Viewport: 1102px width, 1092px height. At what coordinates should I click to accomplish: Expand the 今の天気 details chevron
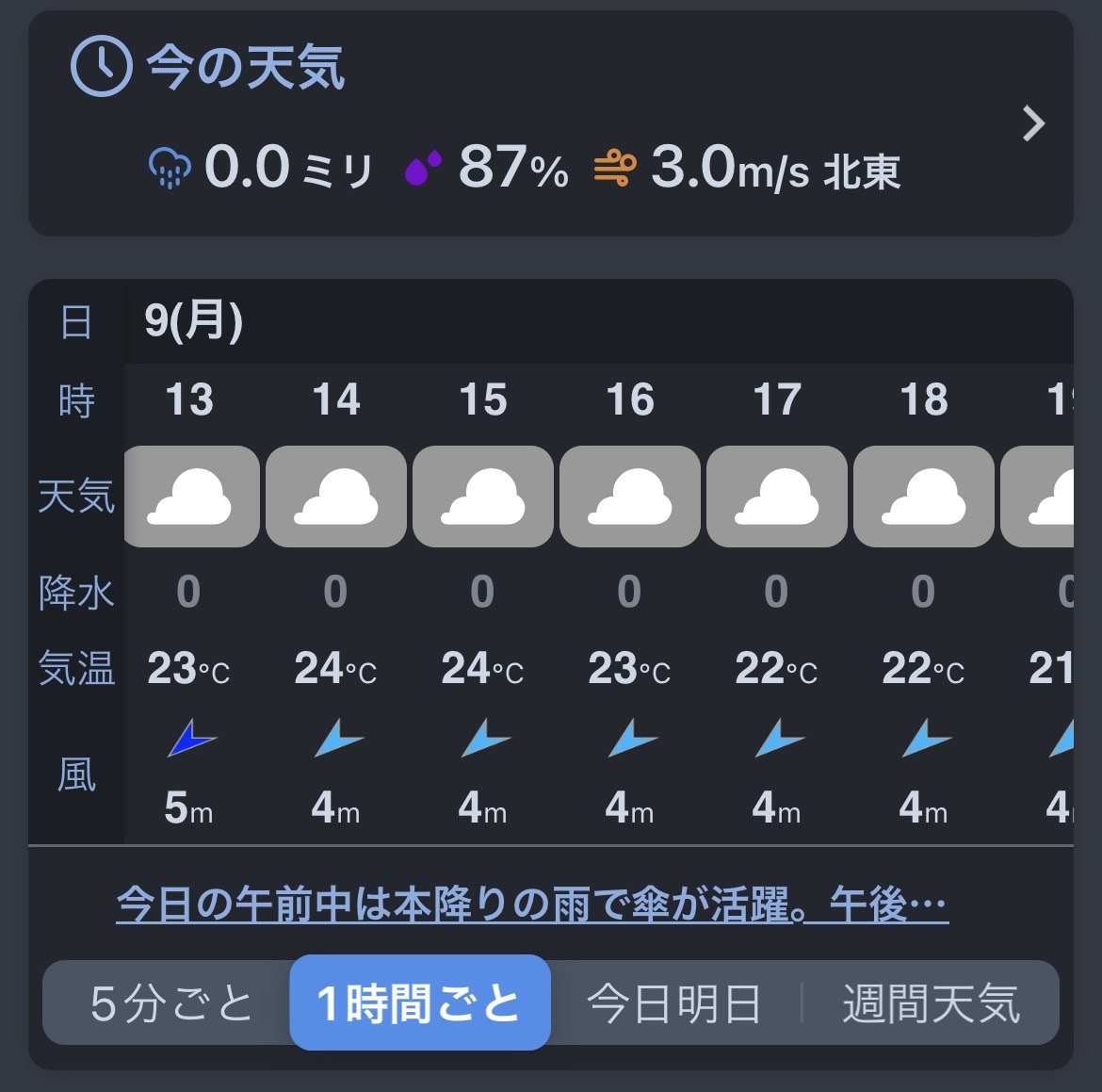(x=1033, y=123)
